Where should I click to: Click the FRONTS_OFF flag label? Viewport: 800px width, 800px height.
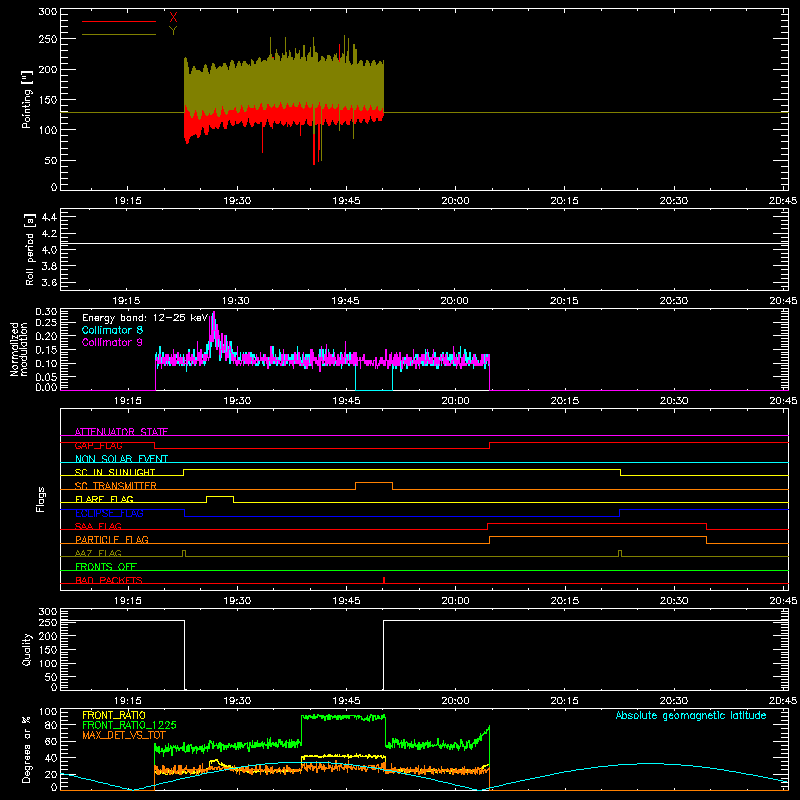click(106, 566)
